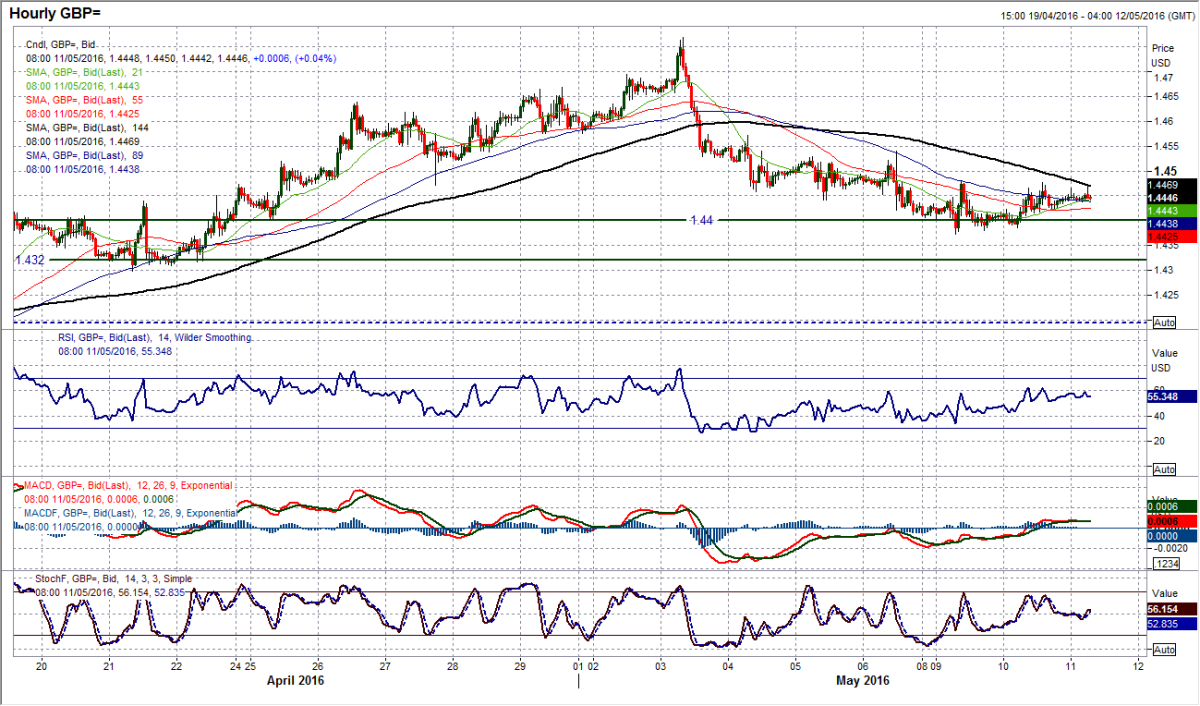Click the Auto scale button on the price panel
1200x706 pixels.
1164,324
